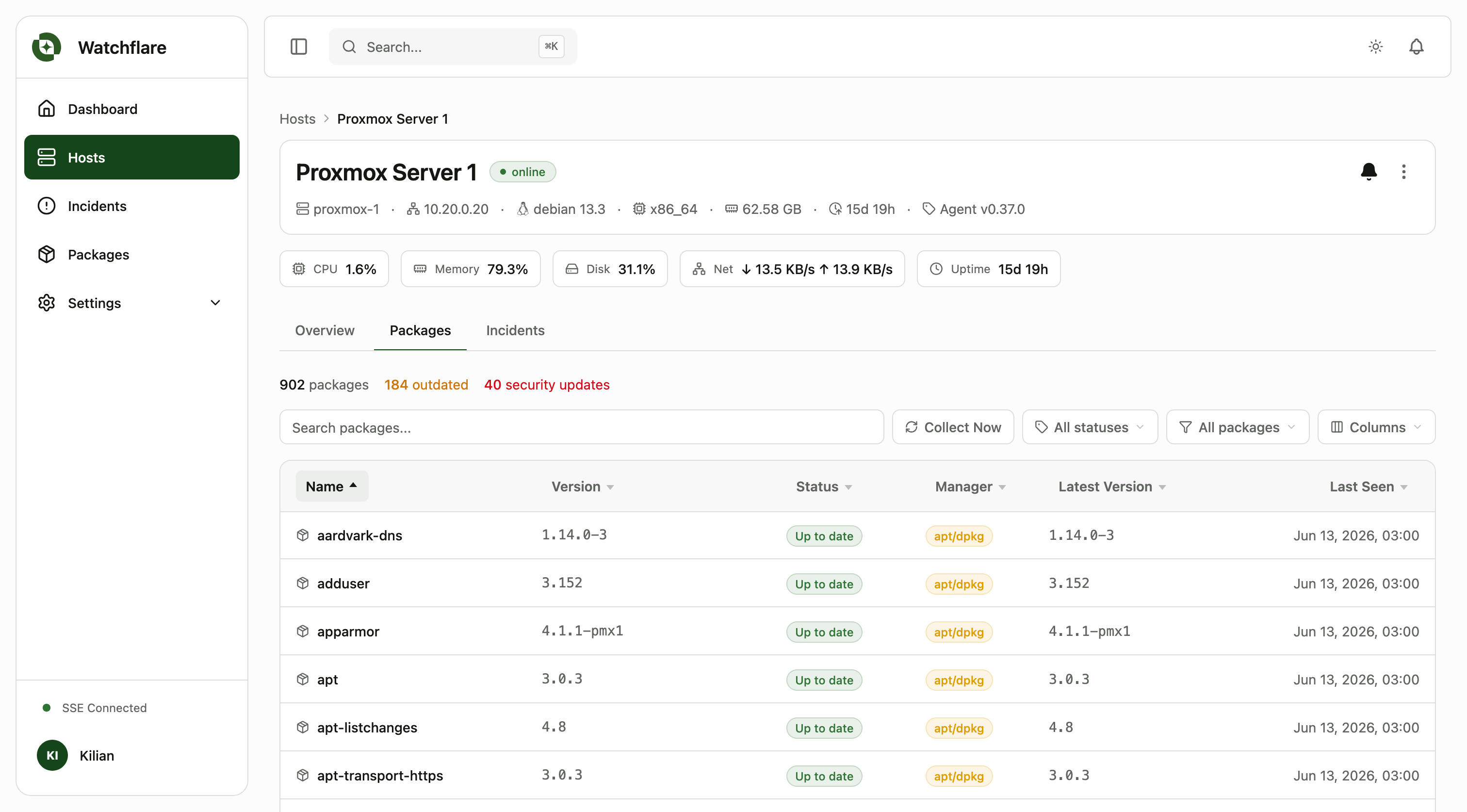Open the Manager column sort menu
Viewport: 1467px width, 812px height.
coord(970,487)
